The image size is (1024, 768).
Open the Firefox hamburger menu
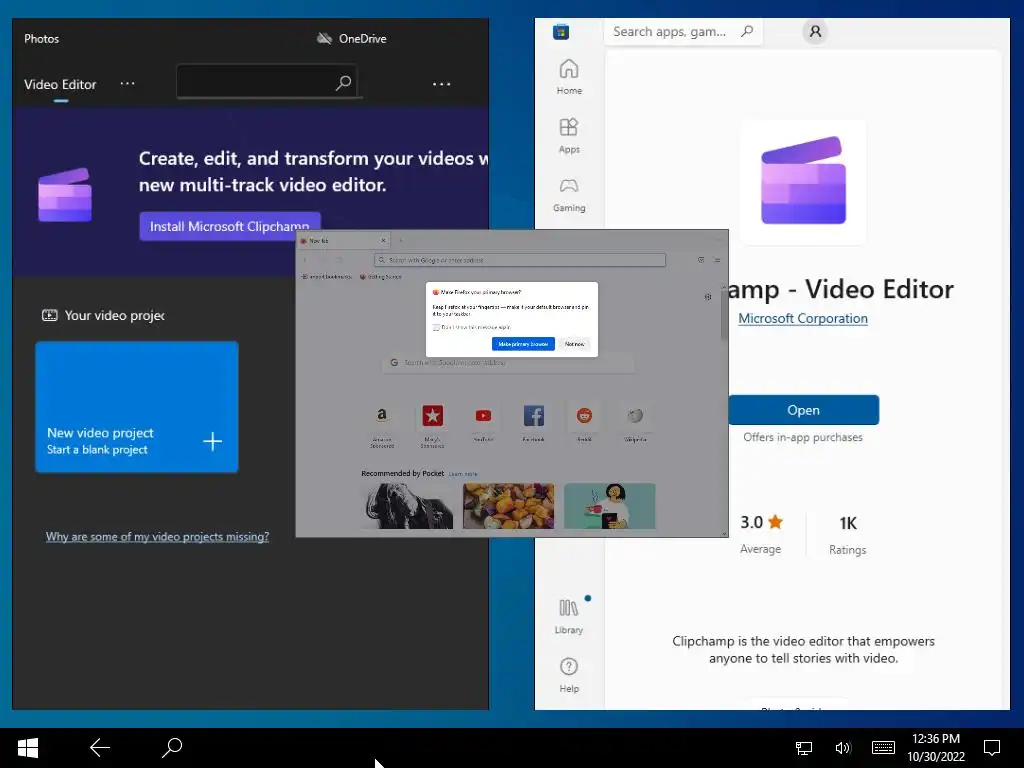[x=717, y=260]
